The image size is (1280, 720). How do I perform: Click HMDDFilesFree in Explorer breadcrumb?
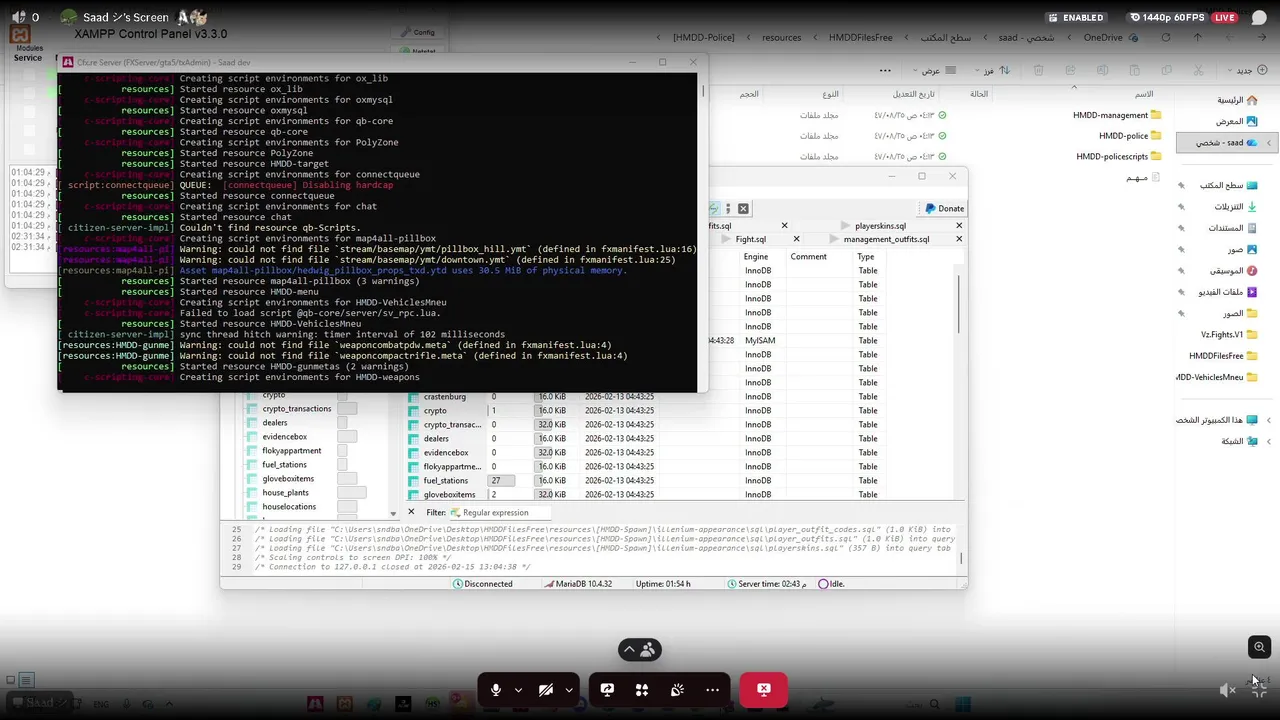click(860, 37)
